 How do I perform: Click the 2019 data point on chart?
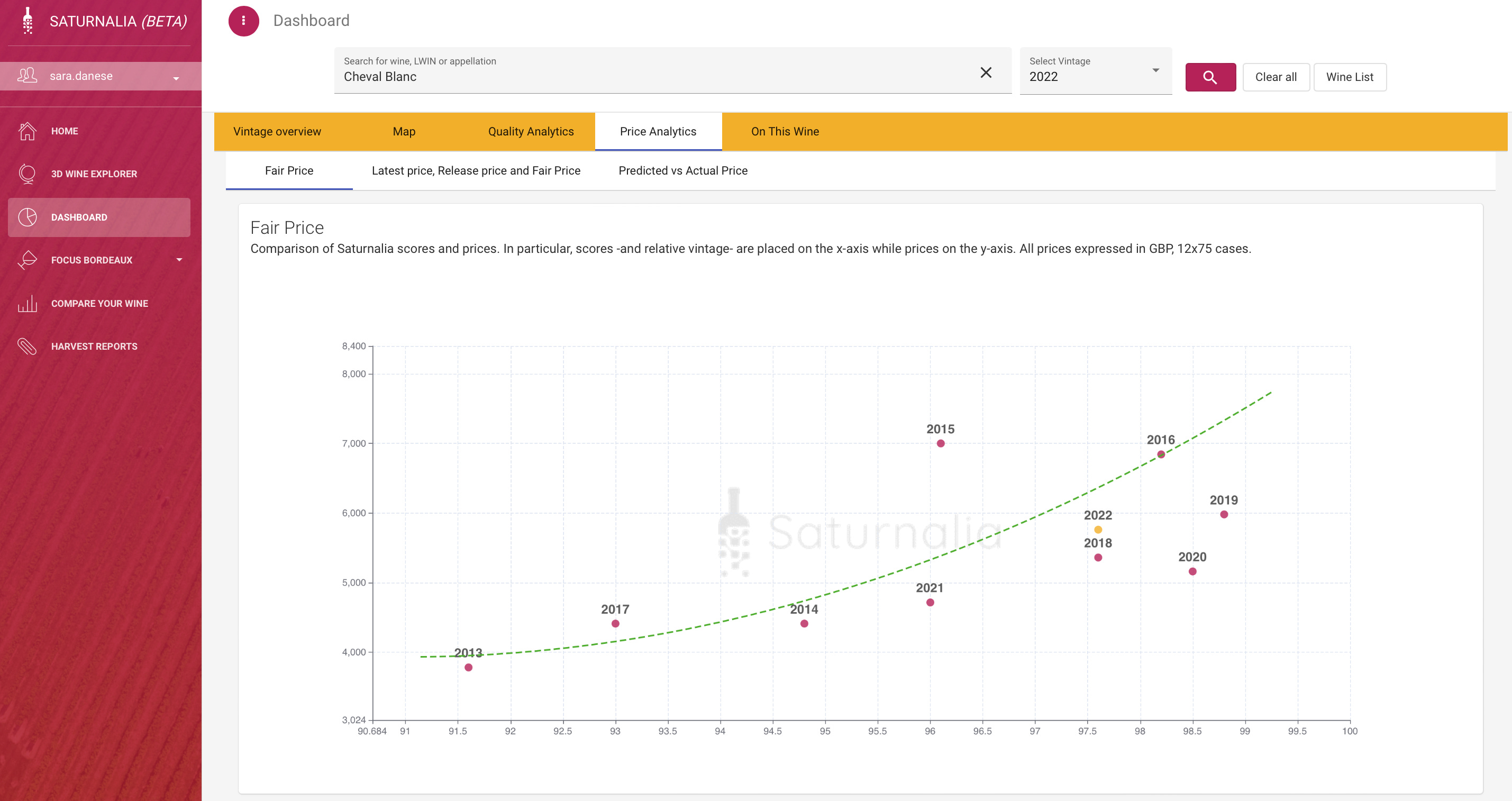click(x=1224, y=515)
